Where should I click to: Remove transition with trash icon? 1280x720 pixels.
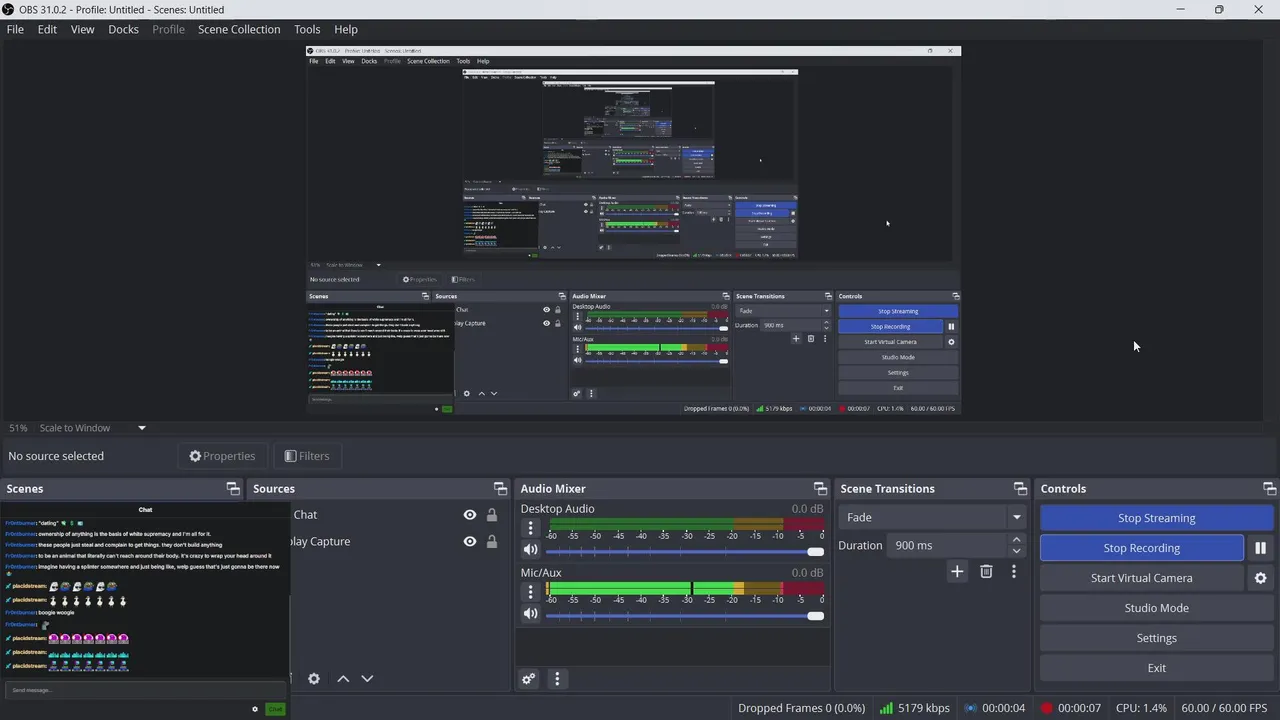pos(986,571)
